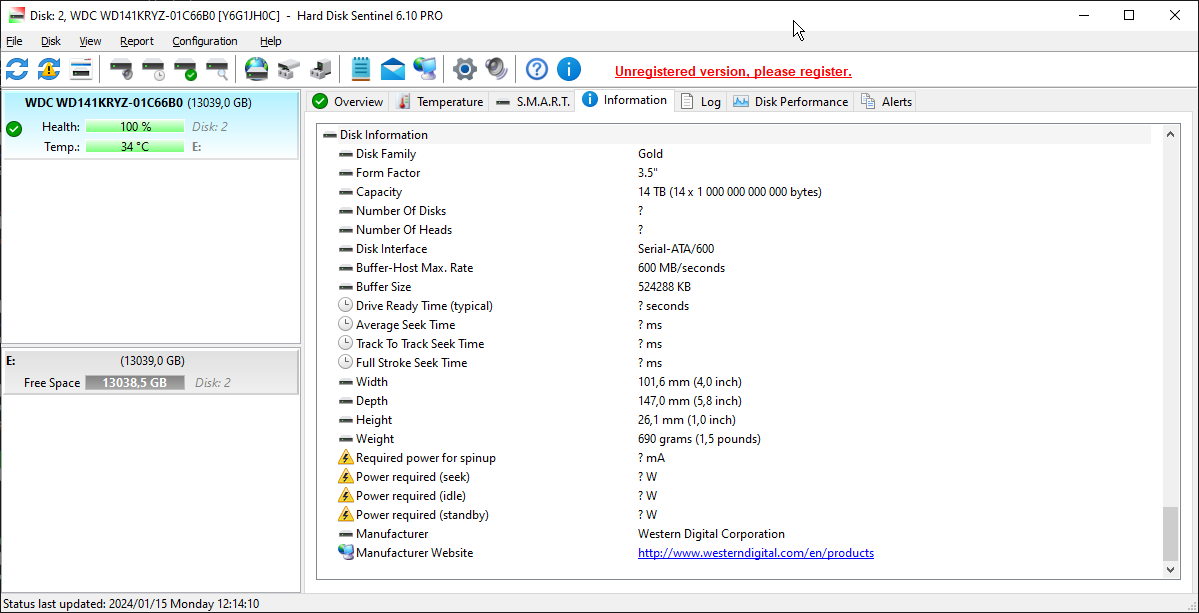The image size is (1199, 613).
Task: Click the Buffer Size value 524288 KB
Action: 664,287
